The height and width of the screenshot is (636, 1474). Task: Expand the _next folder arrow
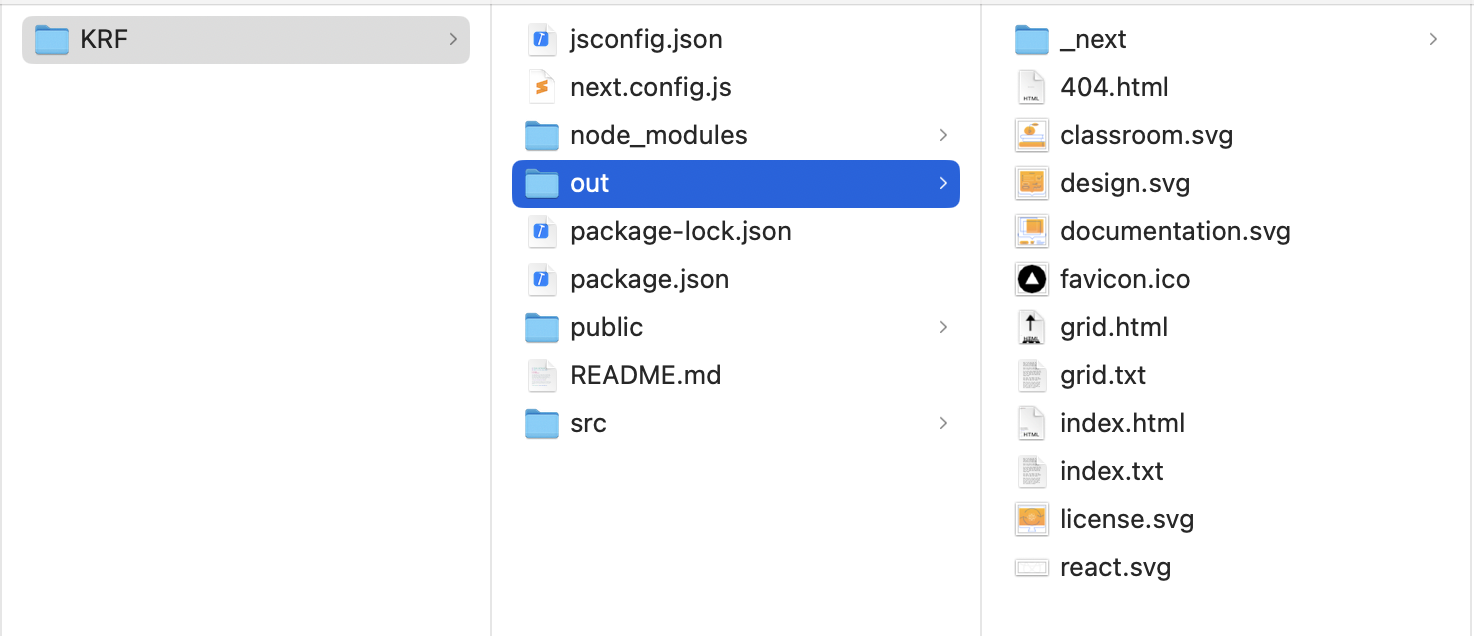point(1433,40)
